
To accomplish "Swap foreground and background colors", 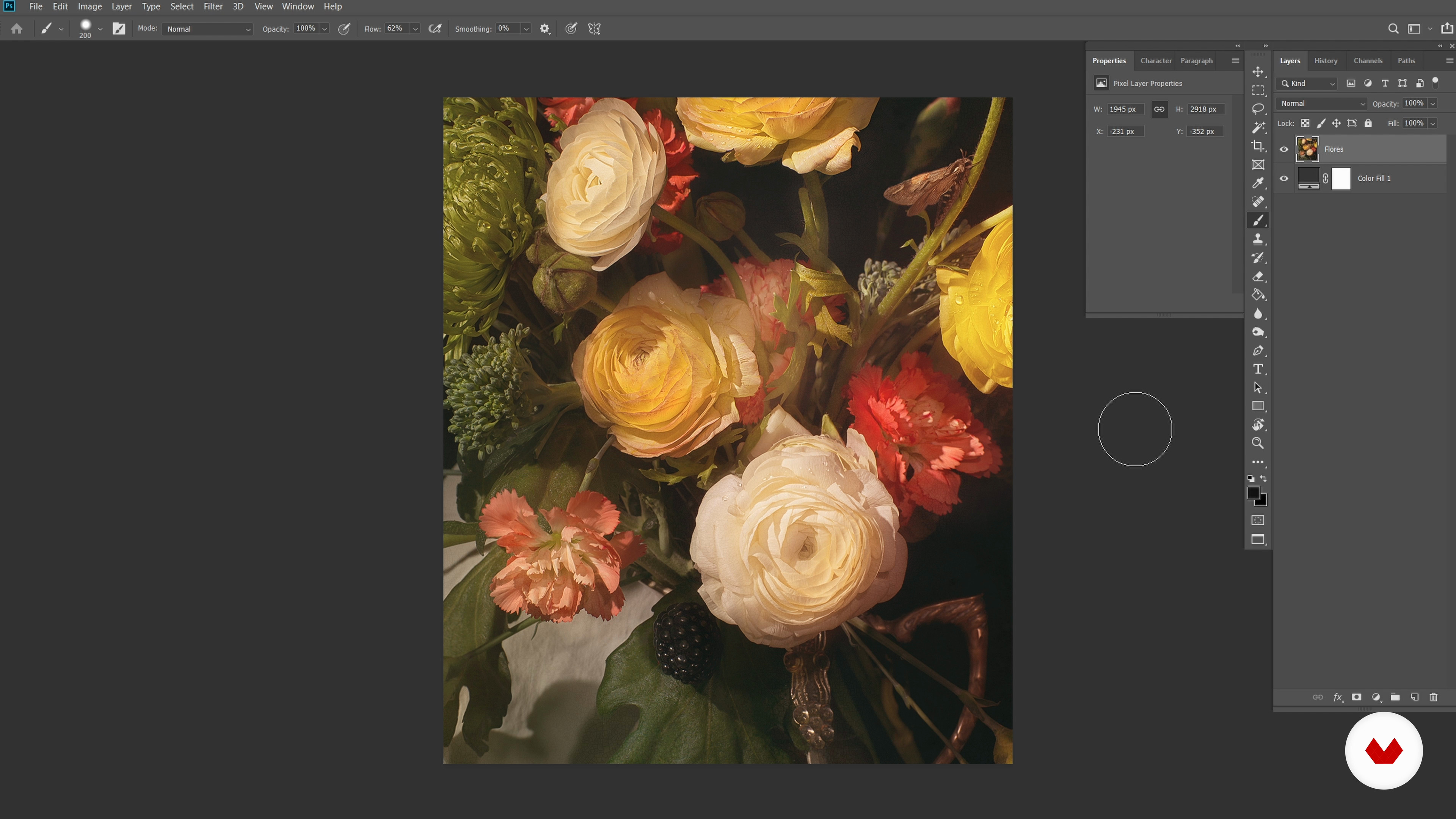I will (1263, 479).
